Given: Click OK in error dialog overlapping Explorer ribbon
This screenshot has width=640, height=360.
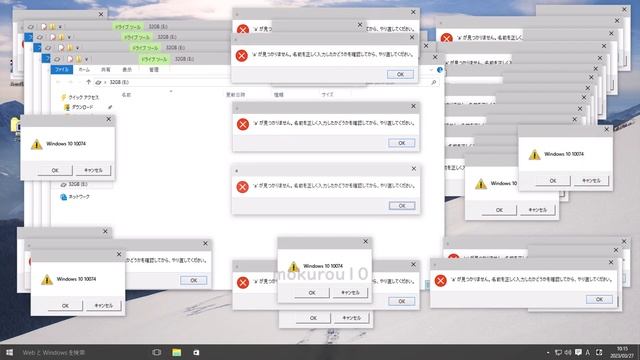Looking at the screenshot, I should coord(400,74).
